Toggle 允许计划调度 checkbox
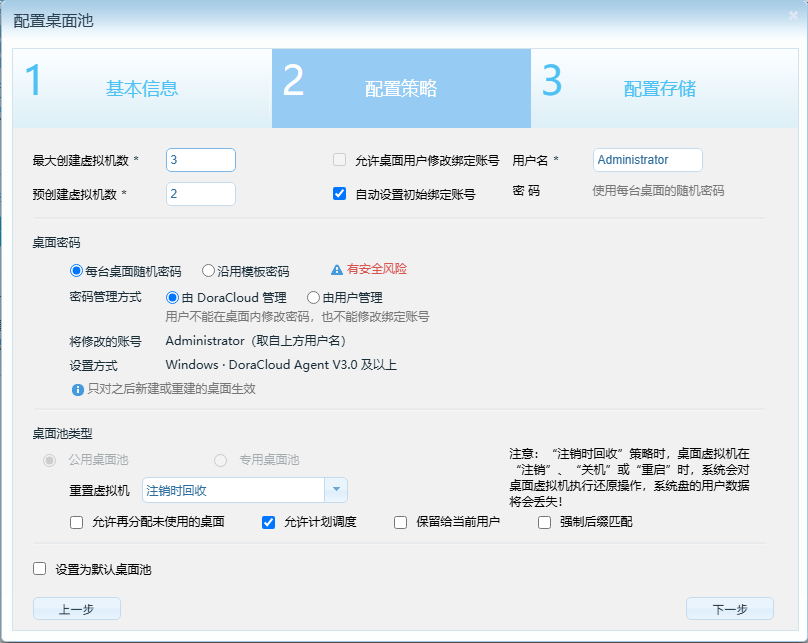 (x=268, y=522)
